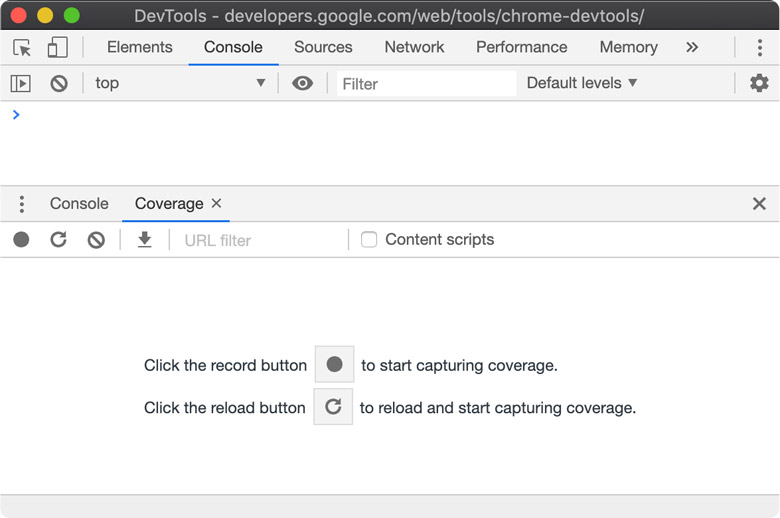Export coverage with the download icon

(x=145, y=240)
